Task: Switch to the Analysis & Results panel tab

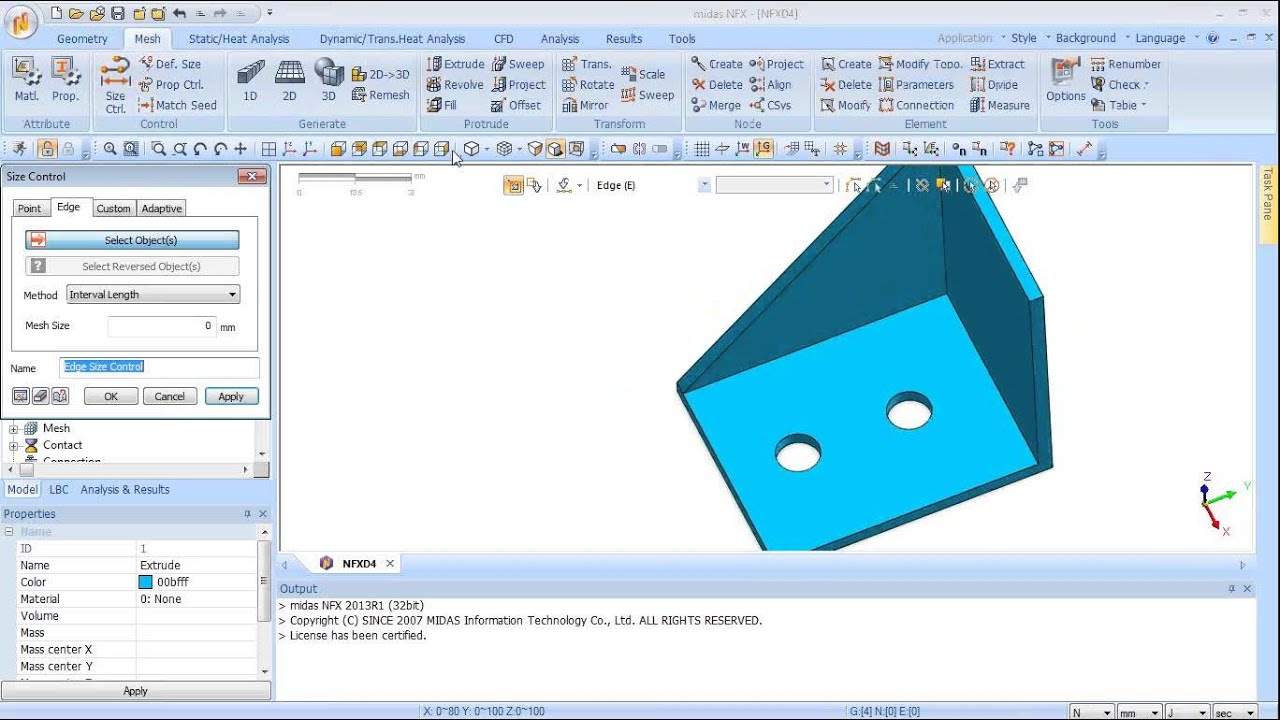Action: click(x=125, y=490)
